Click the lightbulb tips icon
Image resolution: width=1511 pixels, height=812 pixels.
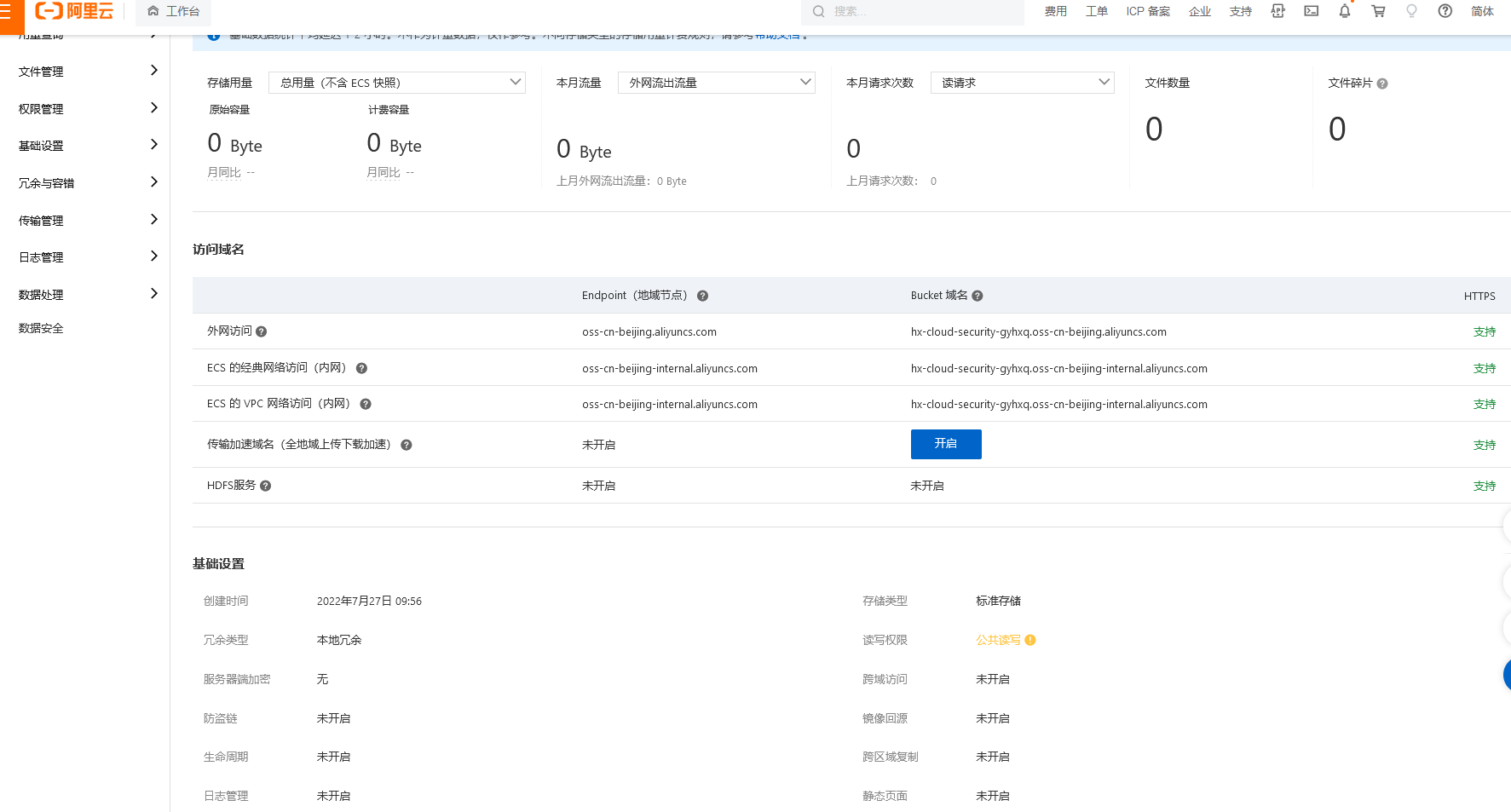[x=1412, y=11]
